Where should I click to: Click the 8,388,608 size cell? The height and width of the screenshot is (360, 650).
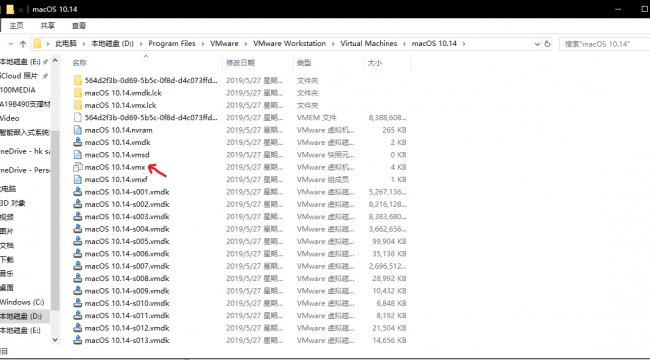[387, 117]
